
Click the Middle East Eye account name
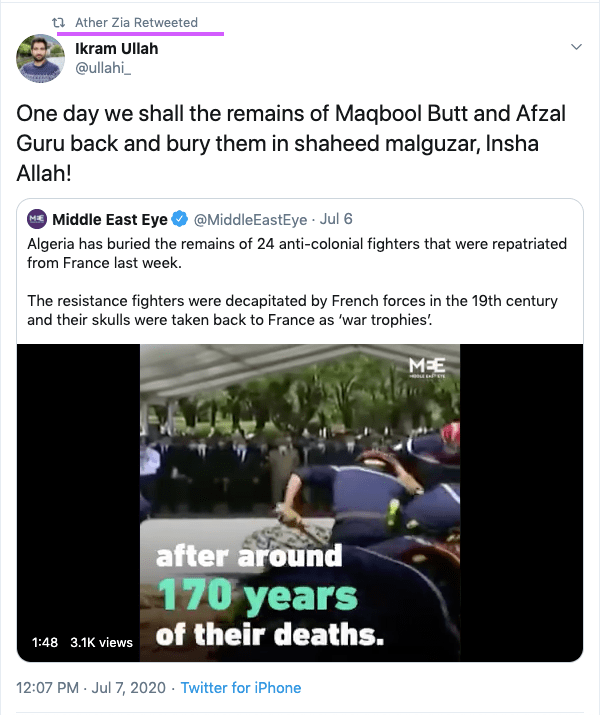[x=110, y=219]
